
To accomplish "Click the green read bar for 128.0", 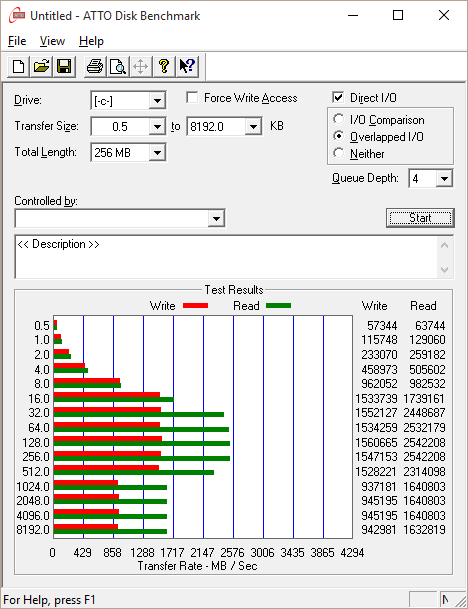I will tap(142, 444).
